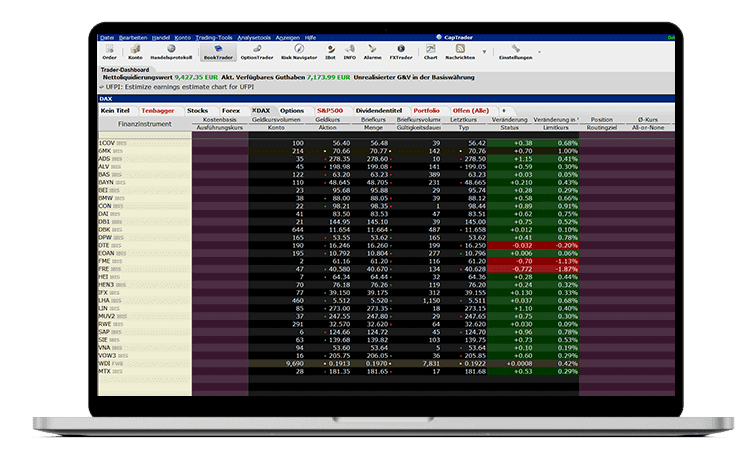
Task: Open the small arrow beside Einstellungen
Action: (x=539, y=51)
